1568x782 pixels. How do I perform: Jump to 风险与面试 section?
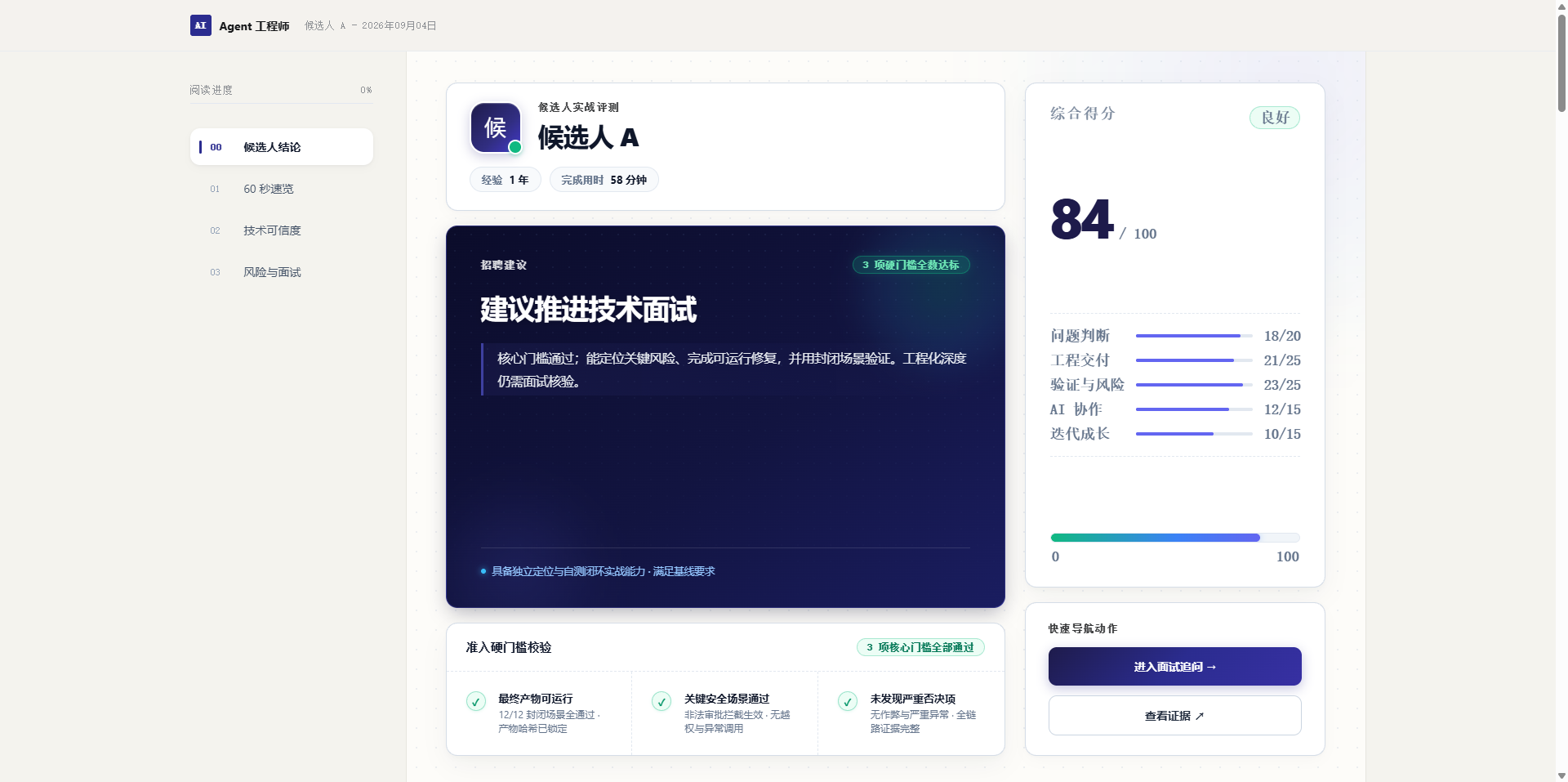[282, 272]
